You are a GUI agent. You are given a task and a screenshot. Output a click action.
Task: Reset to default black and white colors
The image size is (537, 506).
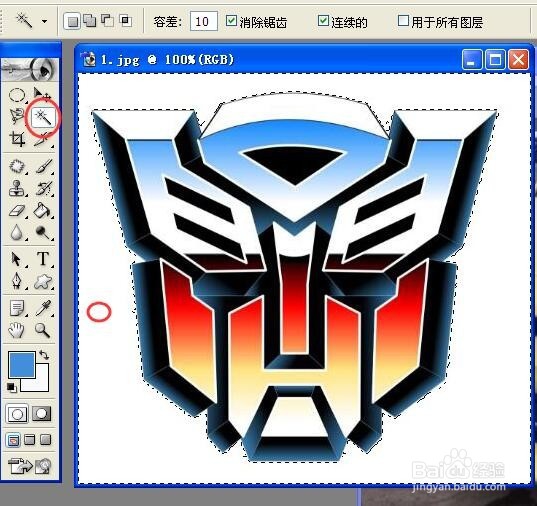point(12,387)
